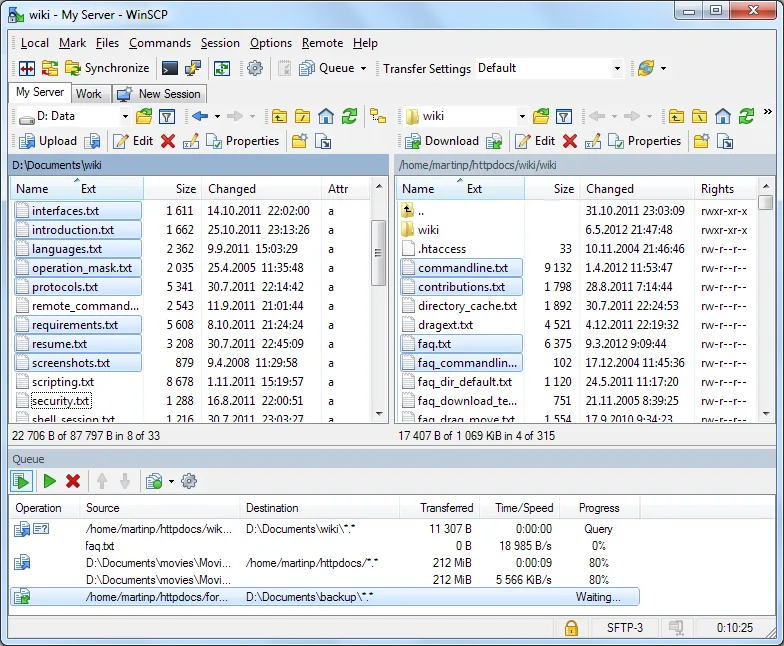This screenshot has width=784, height=646.
Task: Click the remote red Delete icon
Action: pos(570,142)
